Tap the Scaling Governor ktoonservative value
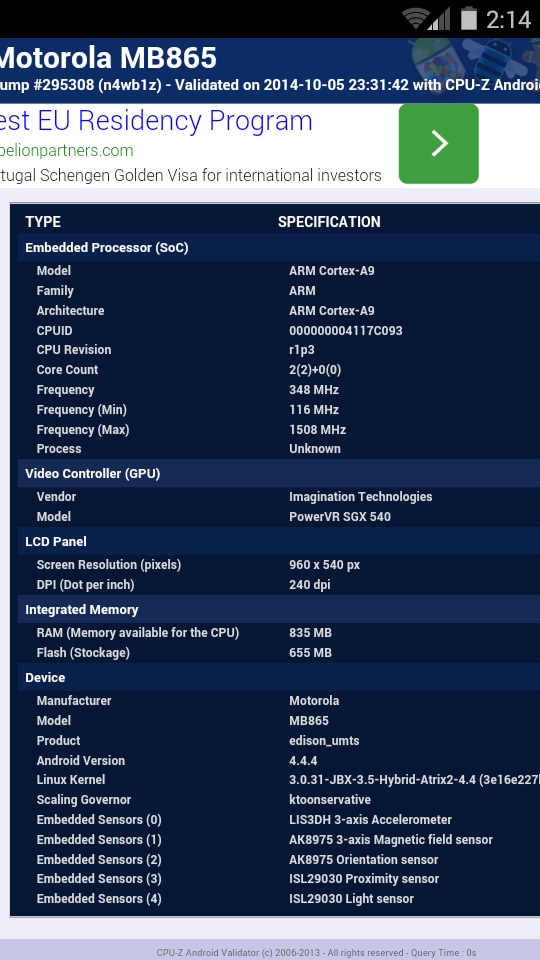The width and height of the screenshot is (540, 960). [330, 800]
